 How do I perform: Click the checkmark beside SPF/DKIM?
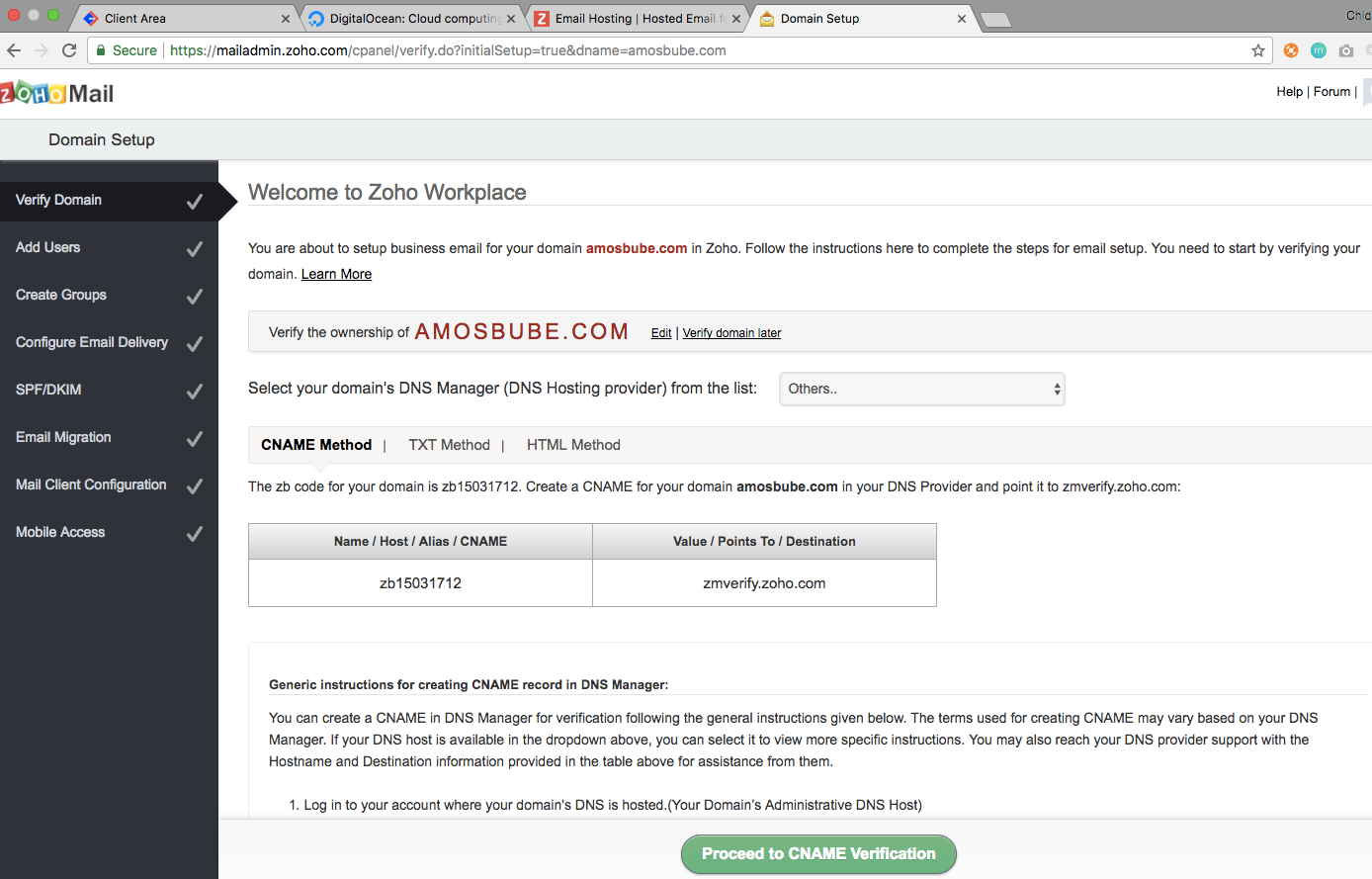click(x=195, y=392)
